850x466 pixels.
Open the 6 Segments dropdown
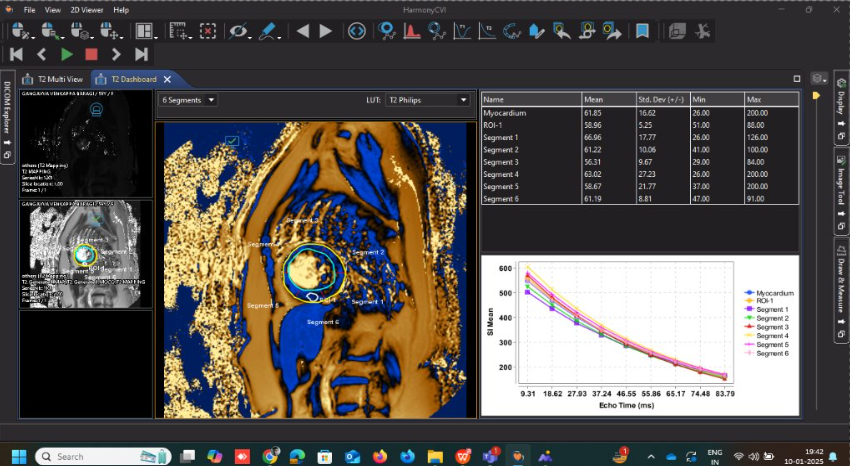coord(188,100)
